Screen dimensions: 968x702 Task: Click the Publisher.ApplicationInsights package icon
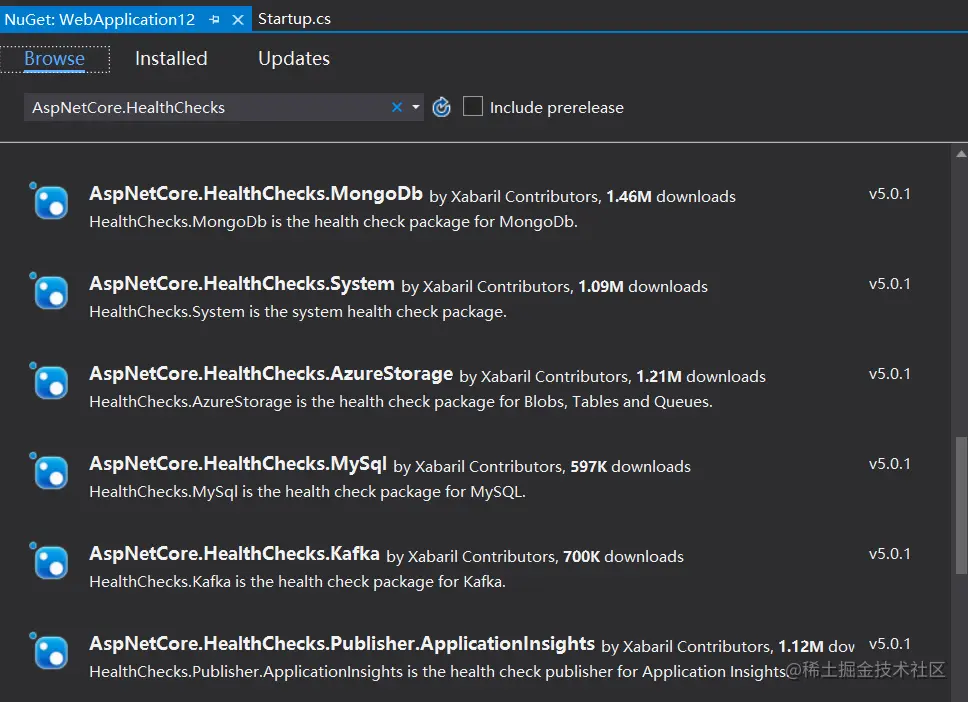(x=49, y=652)
